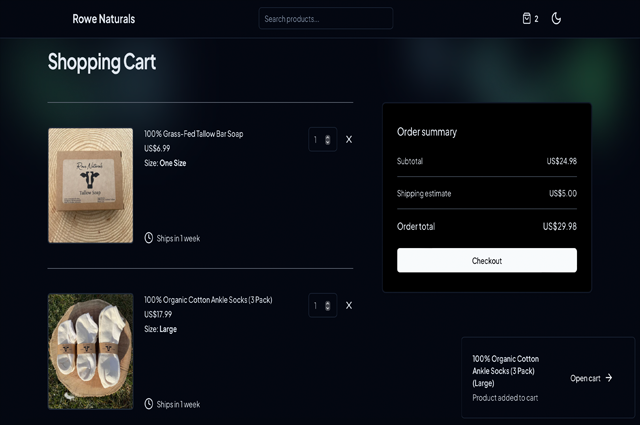Expand quantity dropdown for Tallow Bar Soap
Viewport: 640px width, 425px height.
pyautogui.click(x=322, y=140)
